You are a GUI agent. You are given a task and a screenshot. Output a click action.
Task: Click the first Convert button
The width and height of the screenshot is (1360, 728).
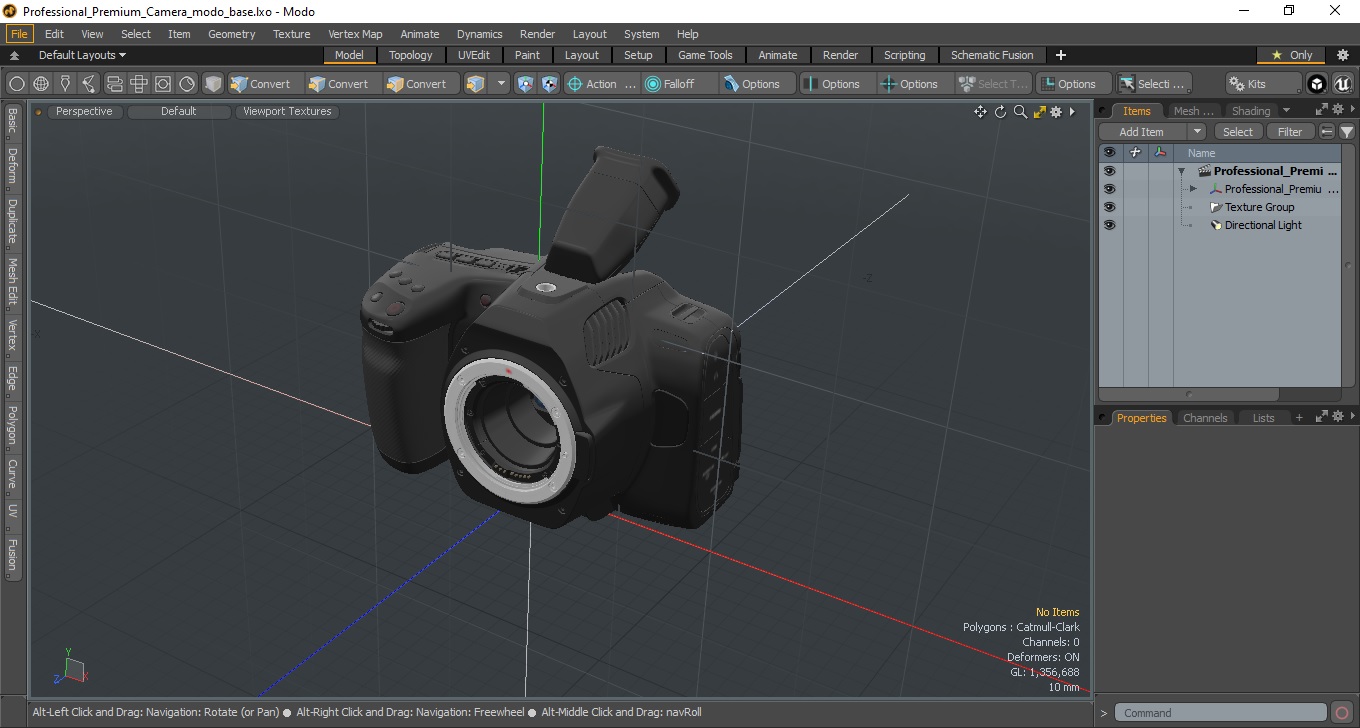[265, 84]
